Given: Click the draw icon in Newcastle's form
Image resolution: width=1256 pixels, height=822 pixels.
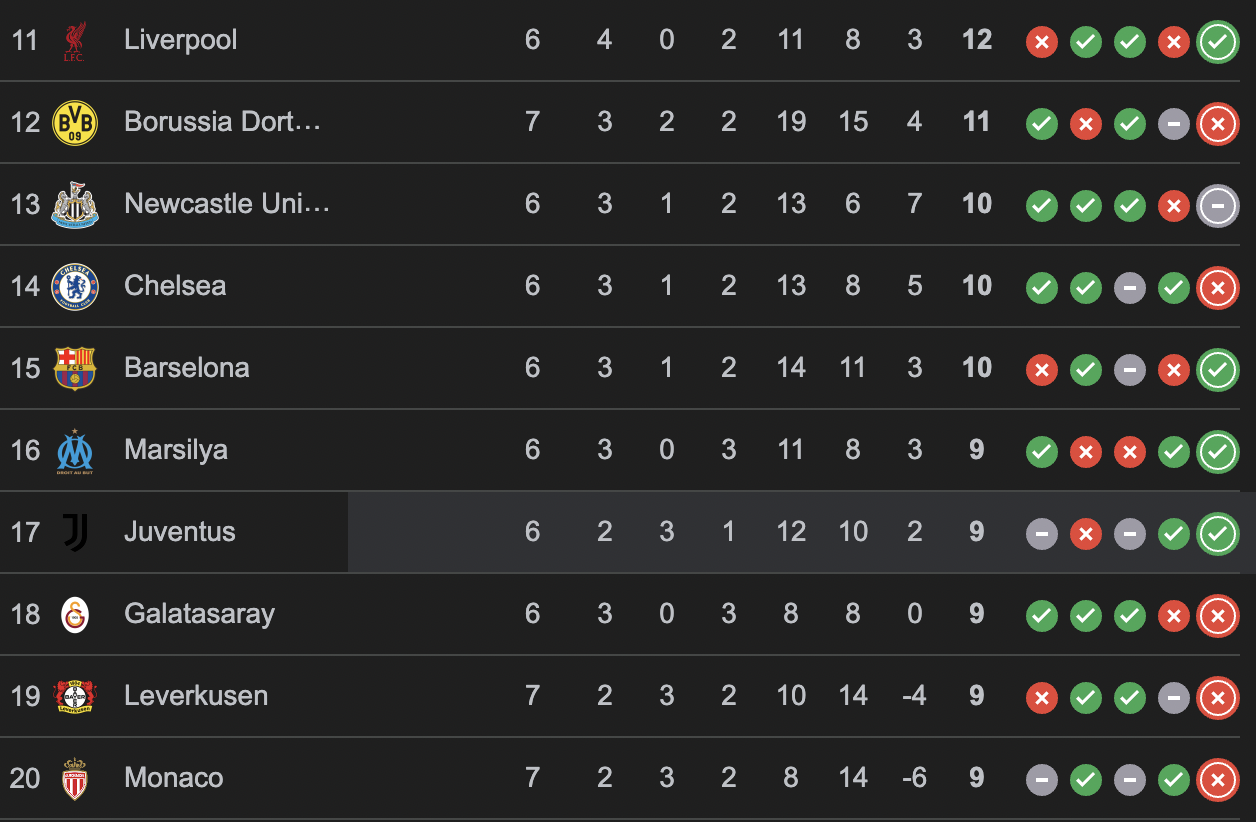Looking at the screenshot, I should (1217, 205).
